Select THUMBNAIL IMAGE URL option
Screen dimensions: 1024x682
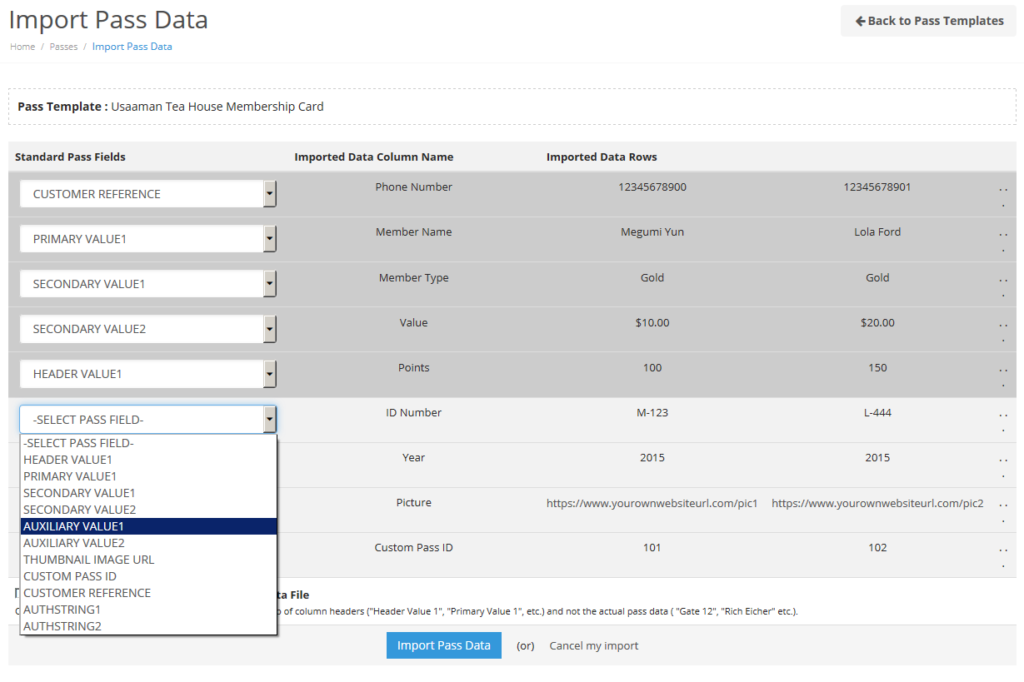(x=149, y=560)
